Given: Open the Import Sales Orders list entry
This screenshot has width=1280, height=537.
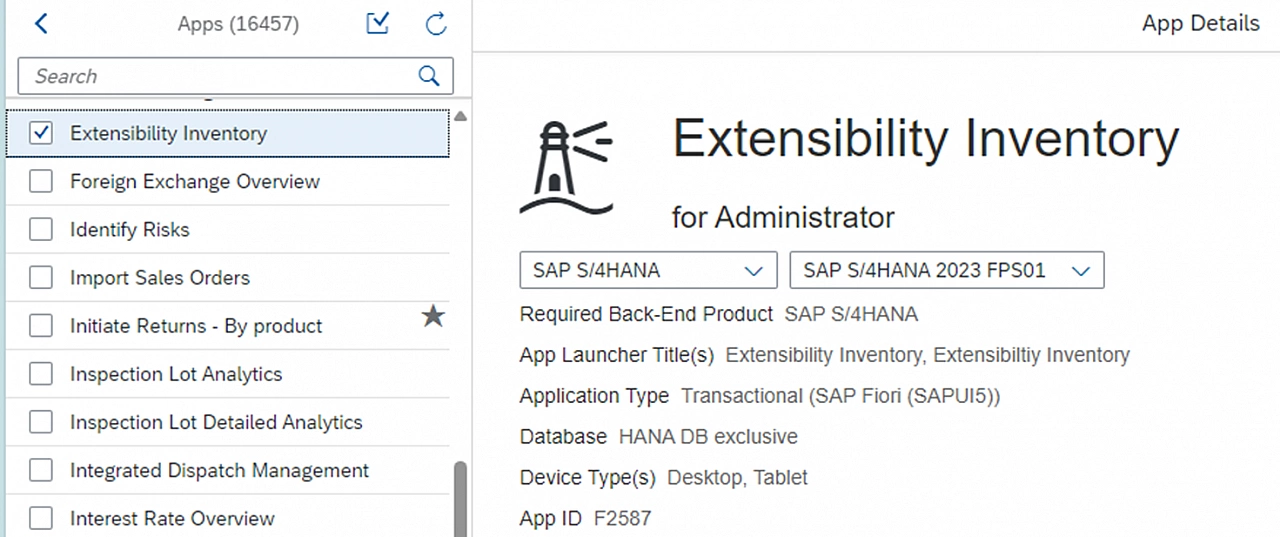Looking at the screenshot, I should click(x=228, y=277).
